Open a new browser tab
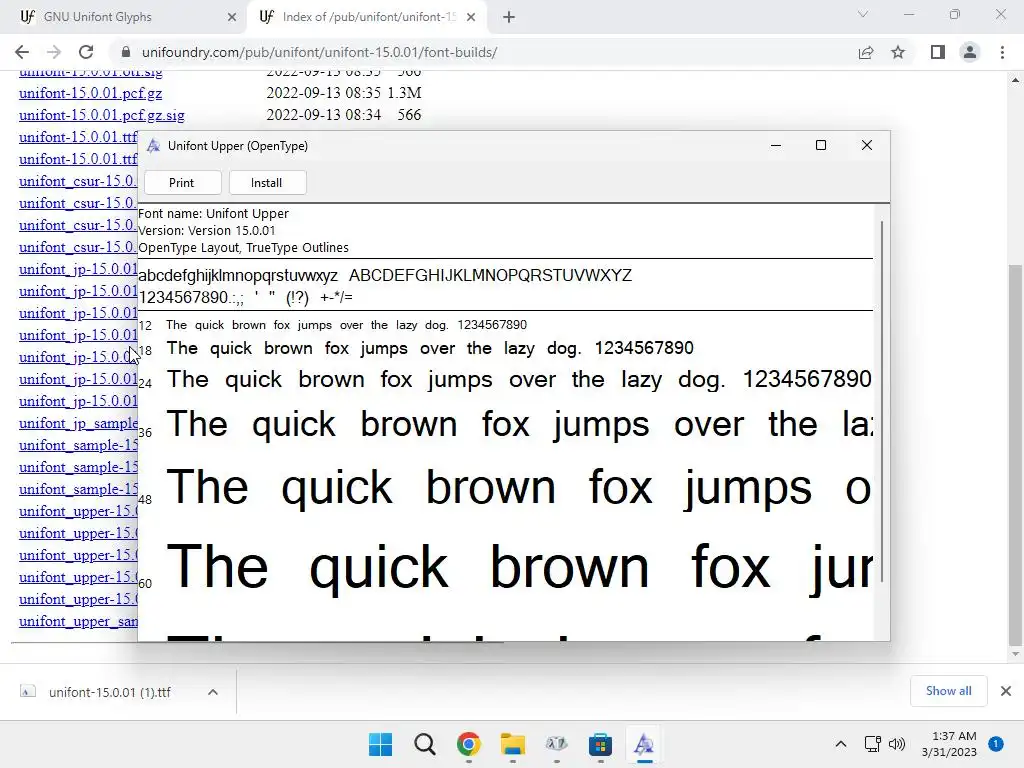Screen dimensions: 1024x768 (509, 18)
